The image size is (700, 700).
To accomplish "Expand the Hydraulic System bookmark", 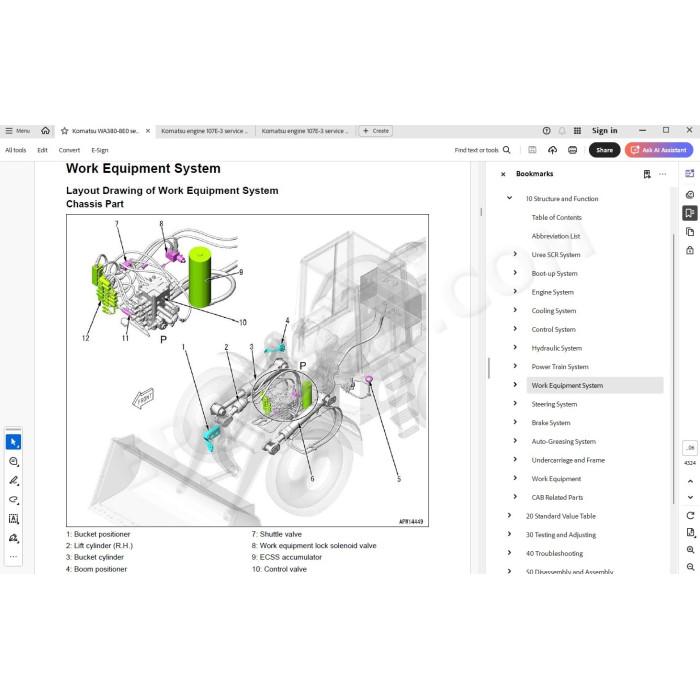I will (x=515, y=347).
